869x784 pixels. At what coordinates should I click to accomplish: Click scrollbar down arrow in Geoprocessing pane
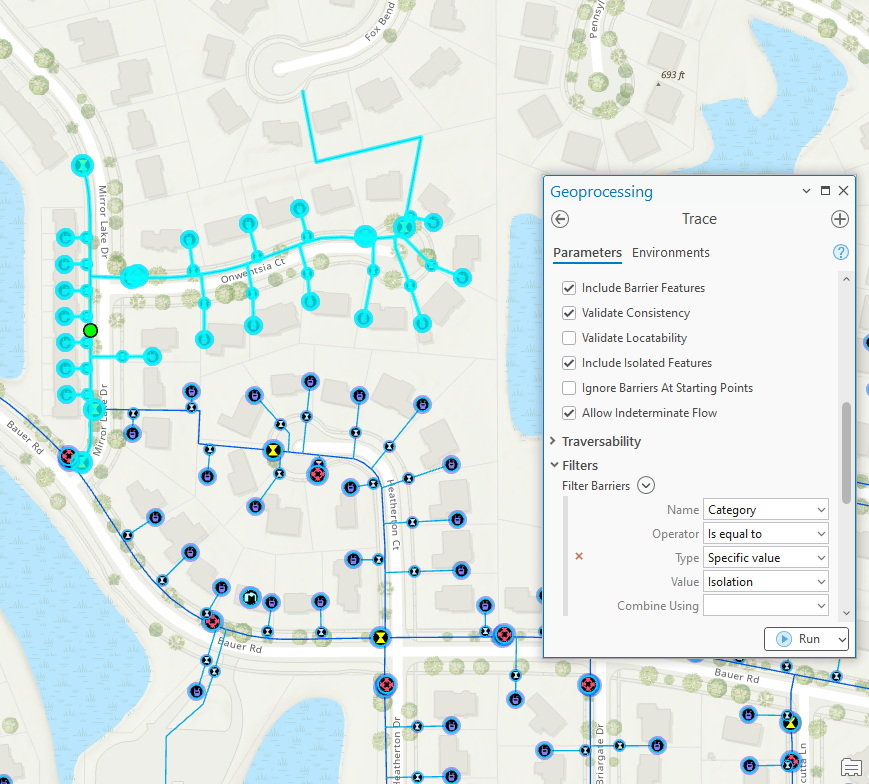(846, 613)
